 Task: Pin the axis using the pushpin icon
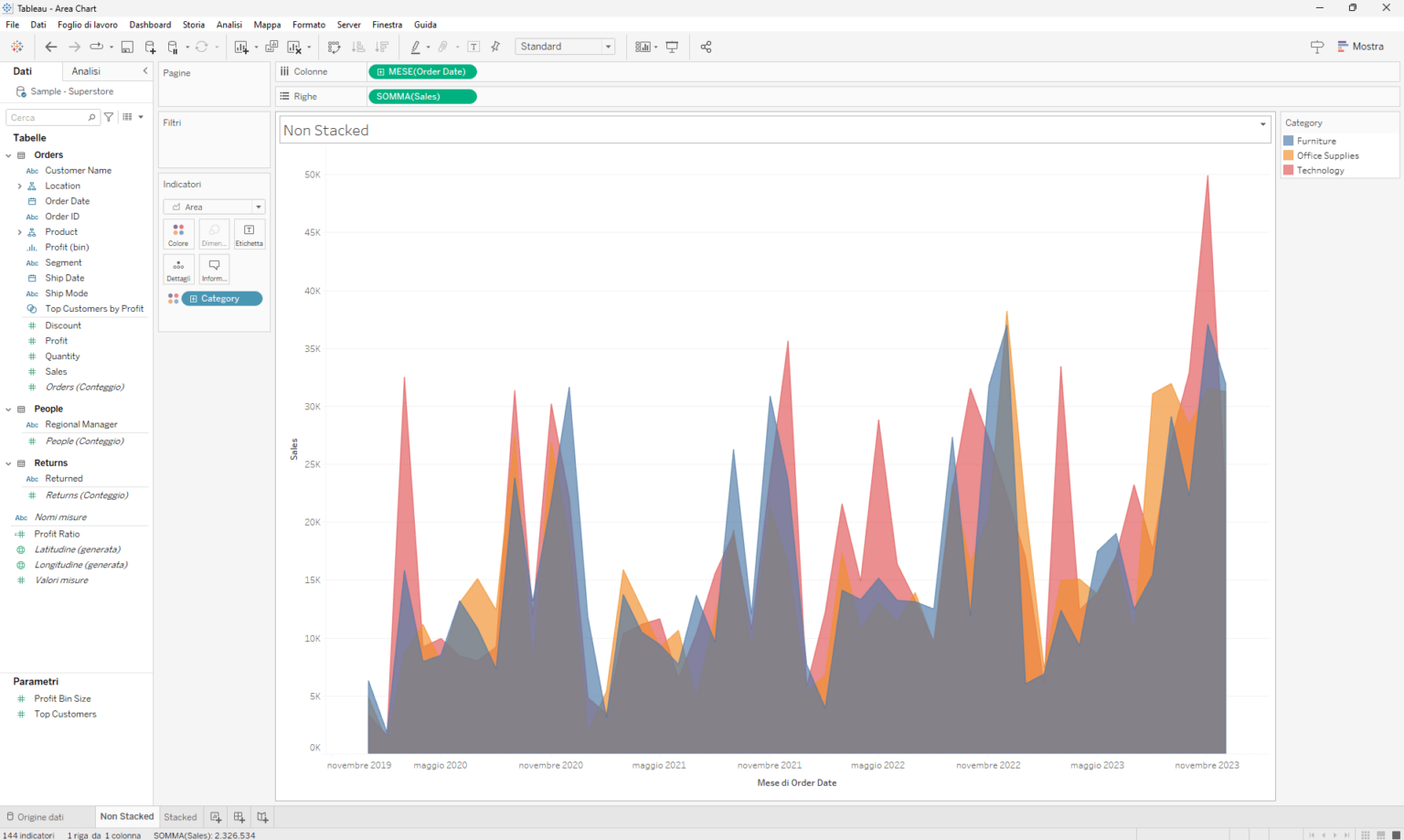pyautogui.click(x=495, y=47)
